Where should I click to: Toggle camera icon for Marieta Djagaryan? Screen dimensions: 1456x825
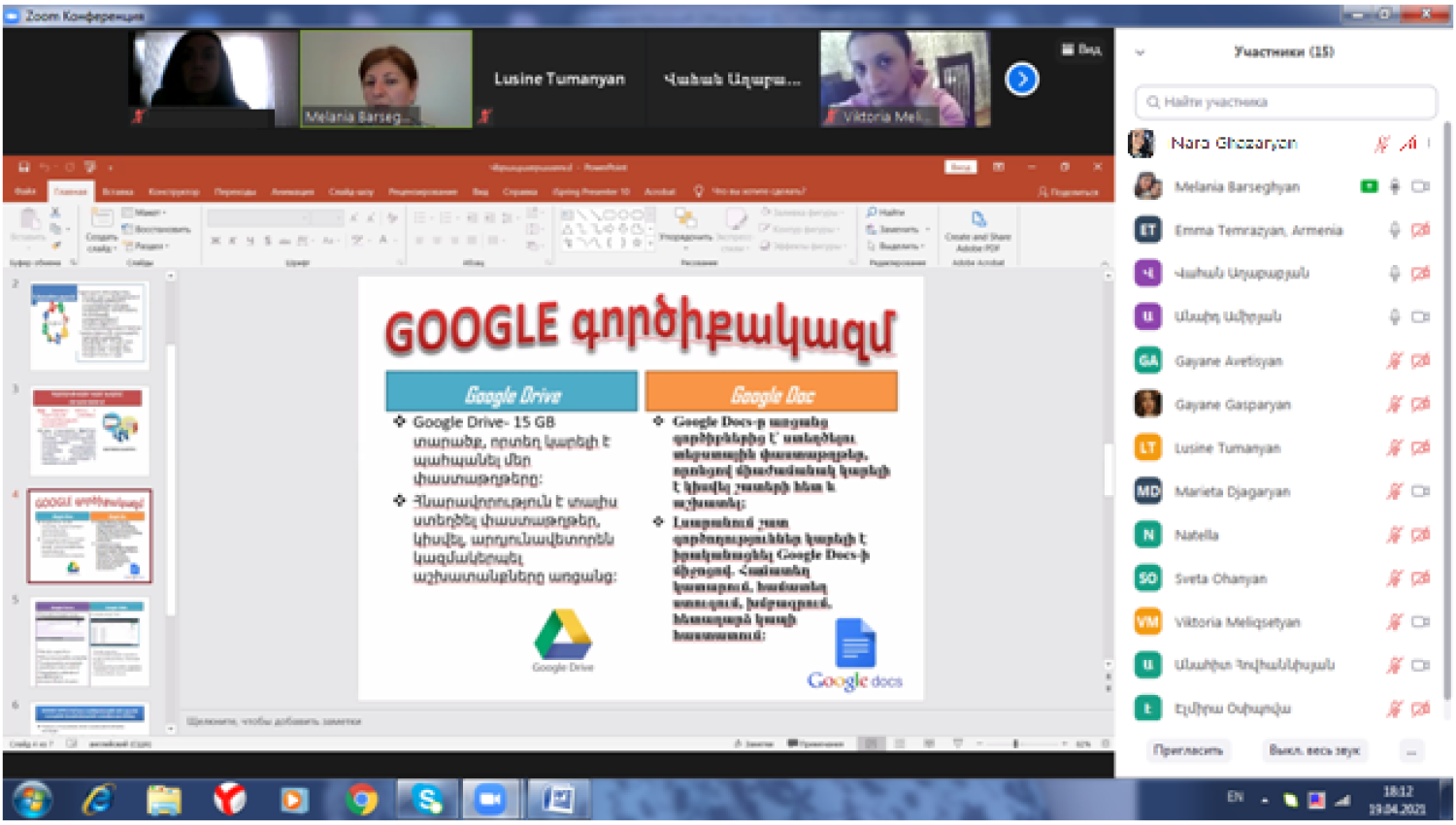[x=1421, y=491]
